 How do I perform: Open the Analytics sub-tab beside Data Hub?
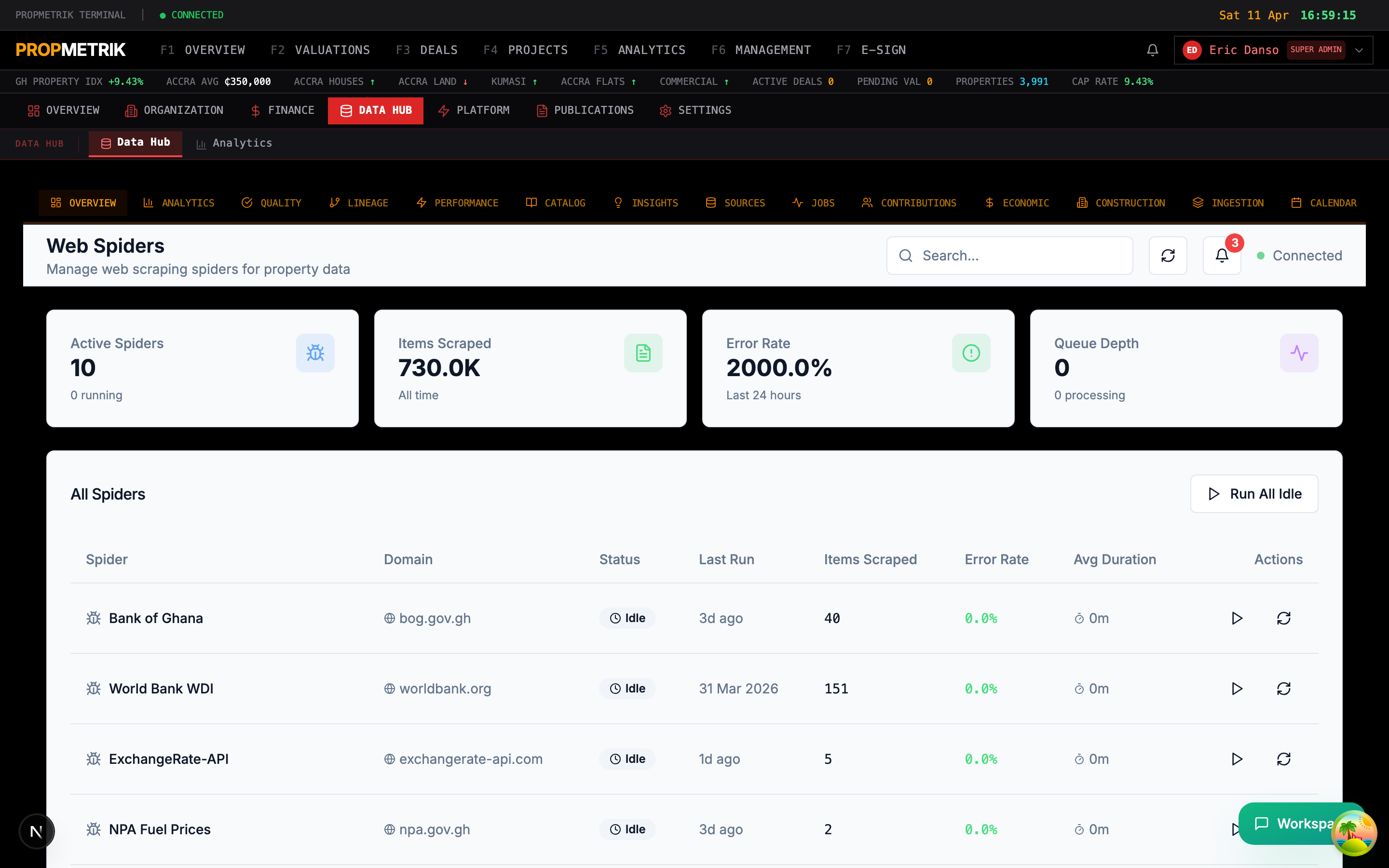[x=234, y=144]
